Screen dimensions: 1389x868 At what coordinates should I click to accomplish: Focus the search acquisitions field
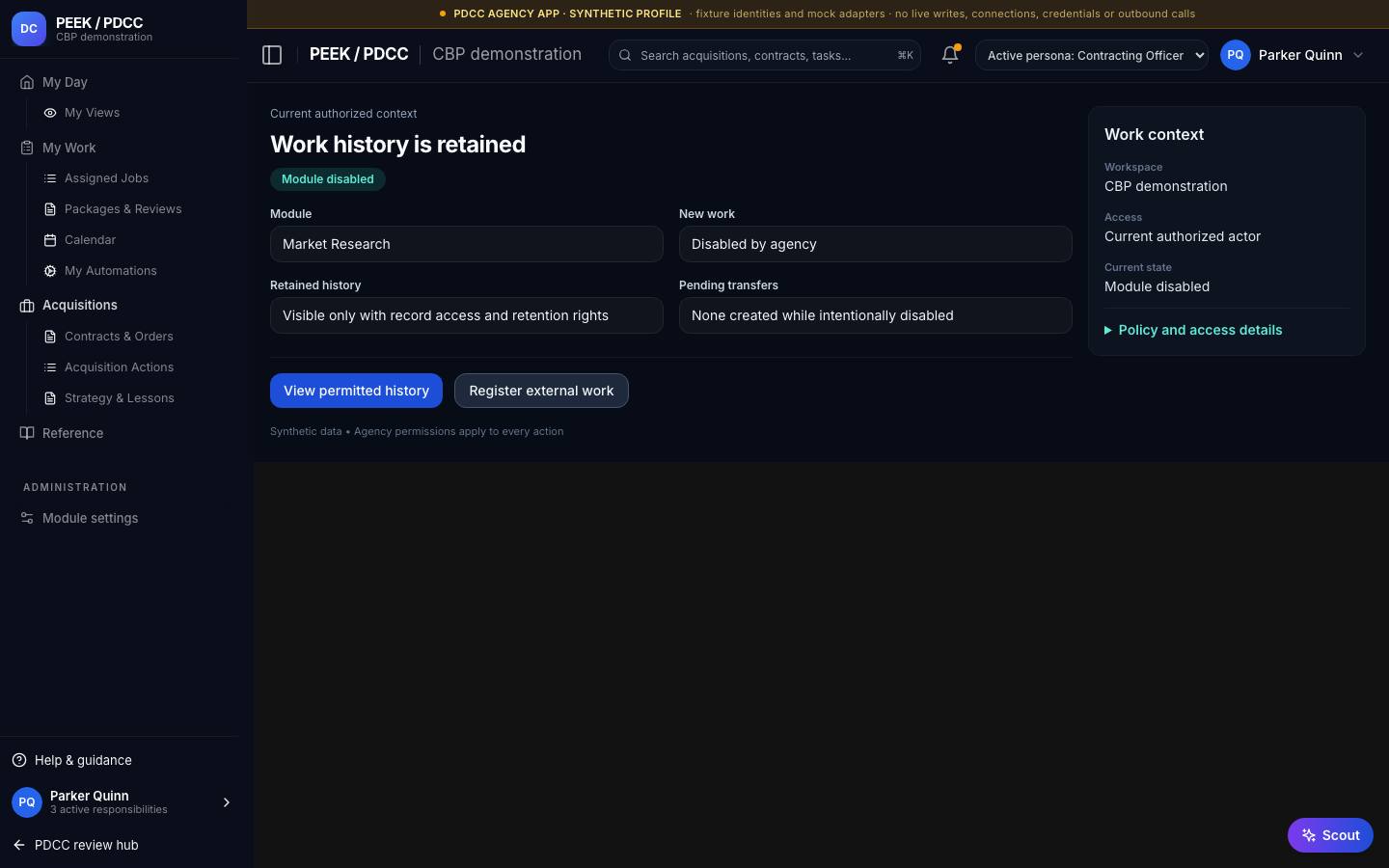(x=764, y=55)
